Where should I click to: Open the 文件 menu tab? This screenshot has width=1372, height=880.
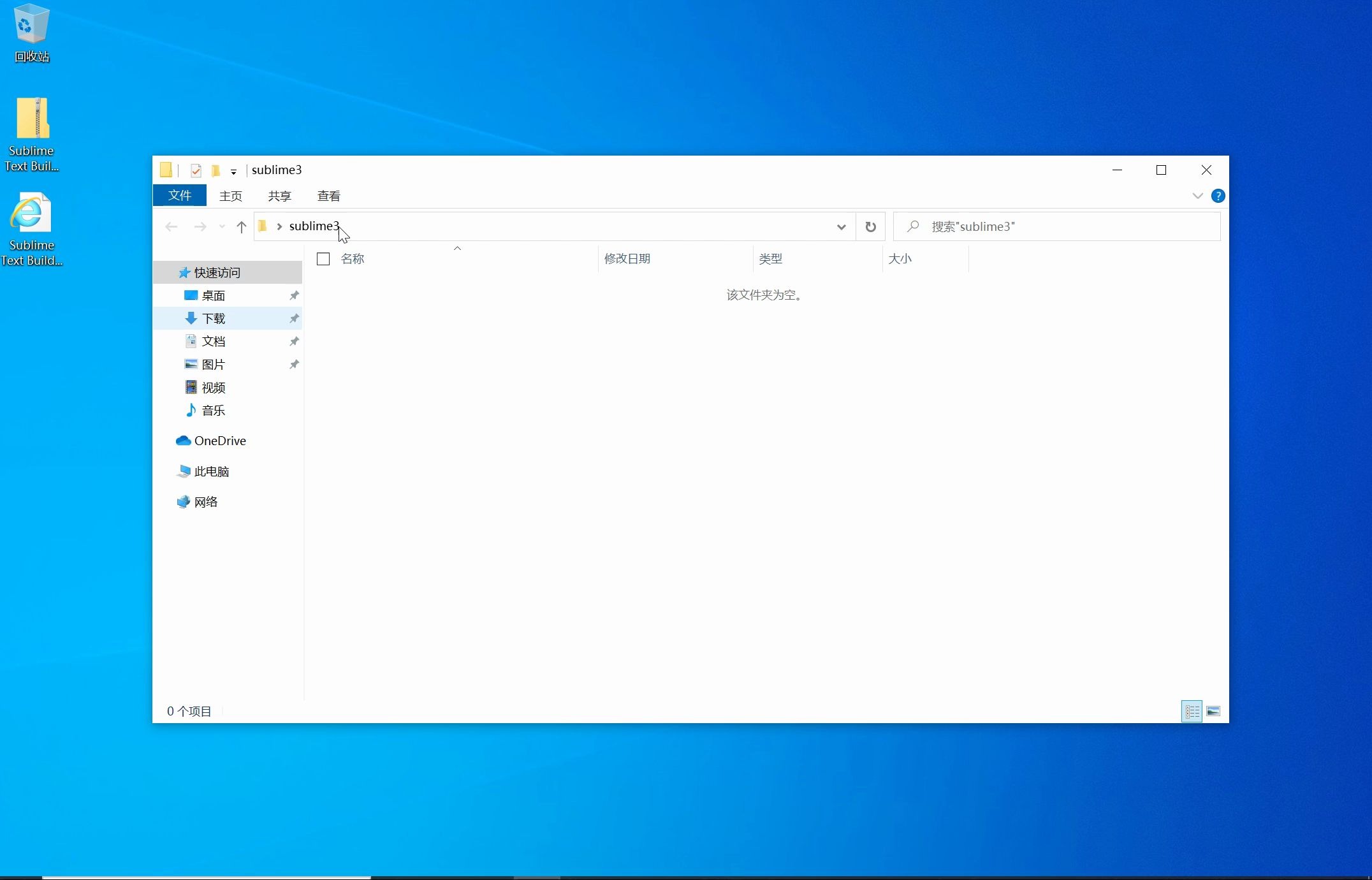[x=180, y=195]
